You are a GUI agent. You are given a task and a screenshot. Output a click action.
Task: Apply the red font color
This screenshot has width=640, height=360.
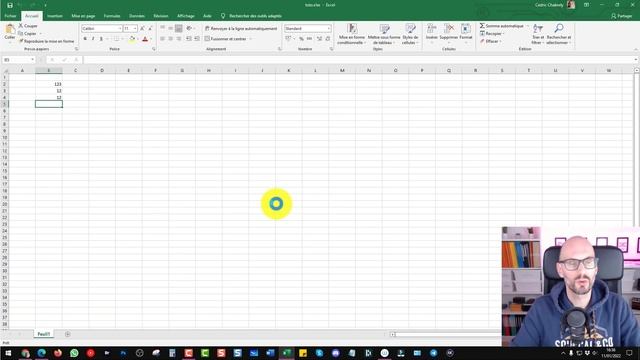pyautogui.click(x=145, y=39)
